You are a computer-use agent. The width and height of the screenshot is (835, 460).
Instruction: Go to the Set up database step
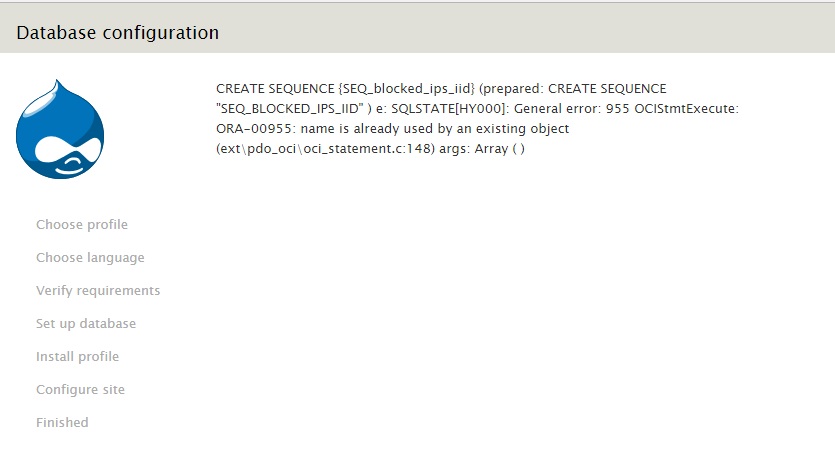click(x=86, y=324)
